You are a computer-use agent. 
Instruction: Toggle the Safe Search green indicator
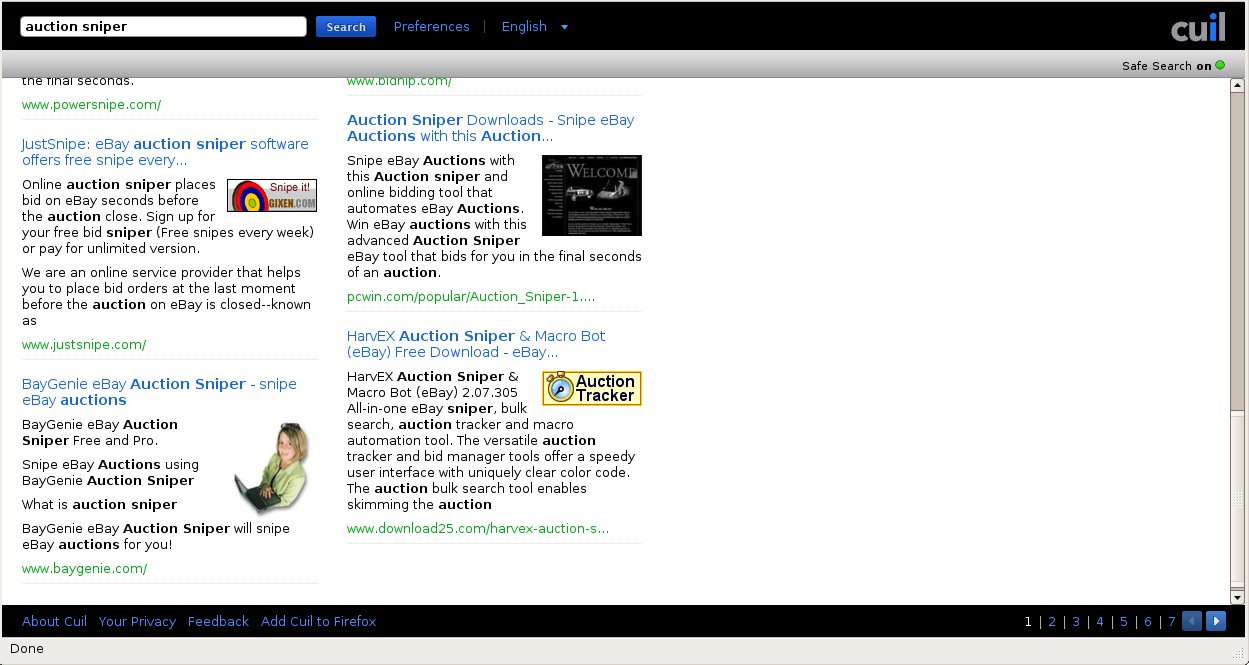click(1220, 65)
